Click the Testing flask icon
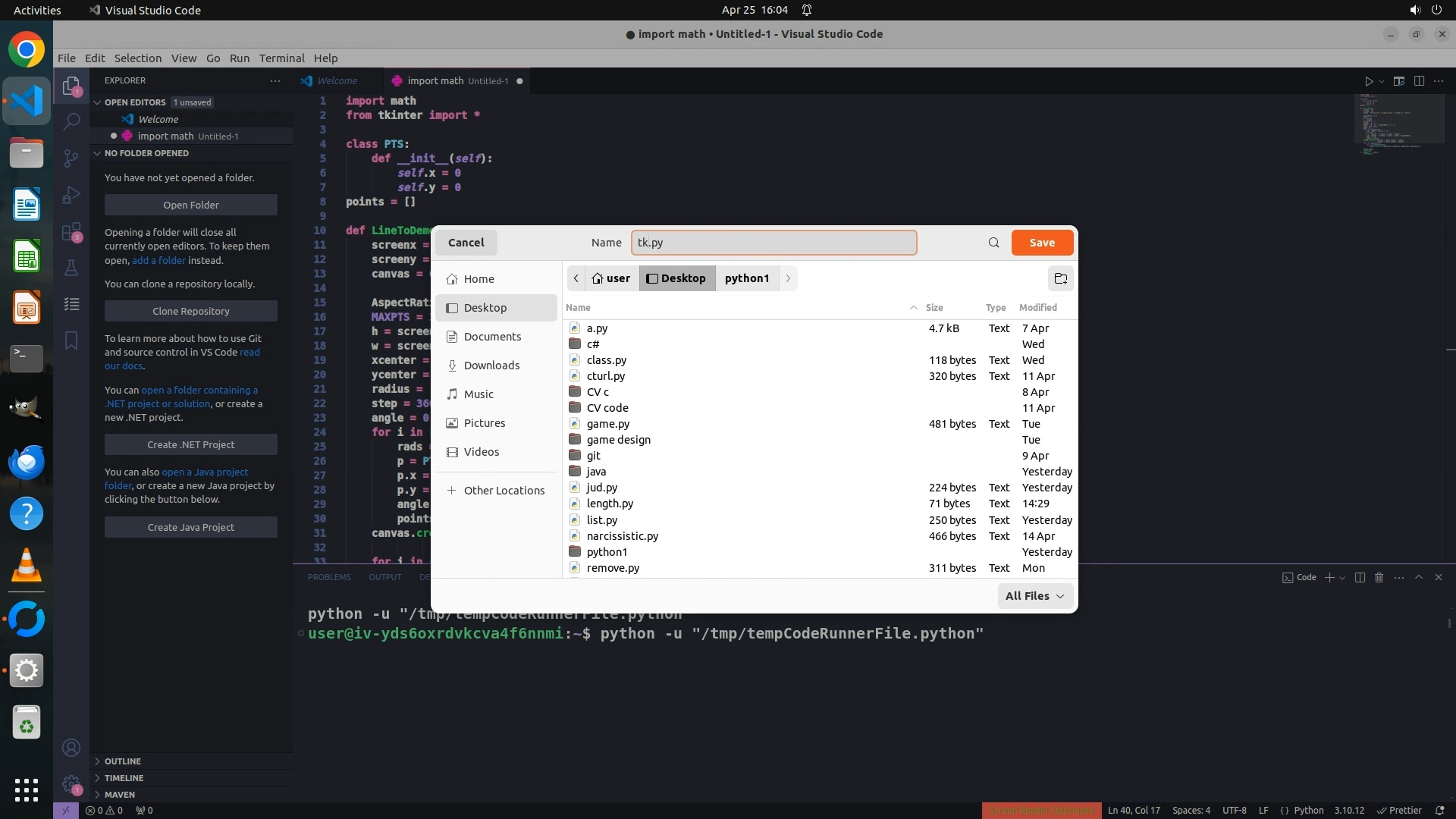1456x819 pixels. 71,268
